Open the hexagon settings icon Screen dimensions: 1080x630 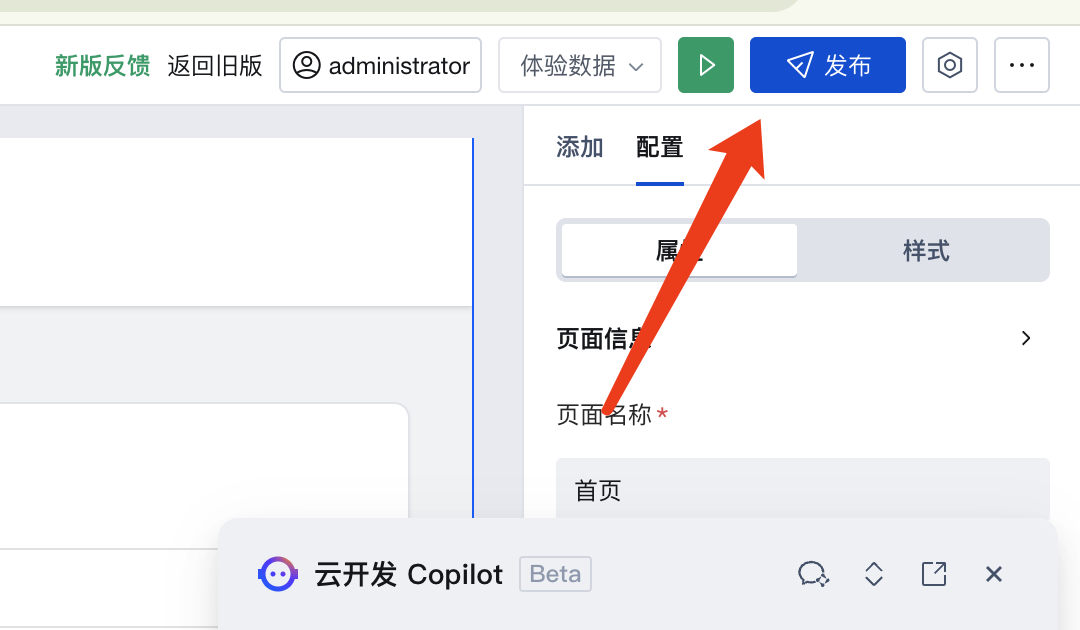point(949,65)
